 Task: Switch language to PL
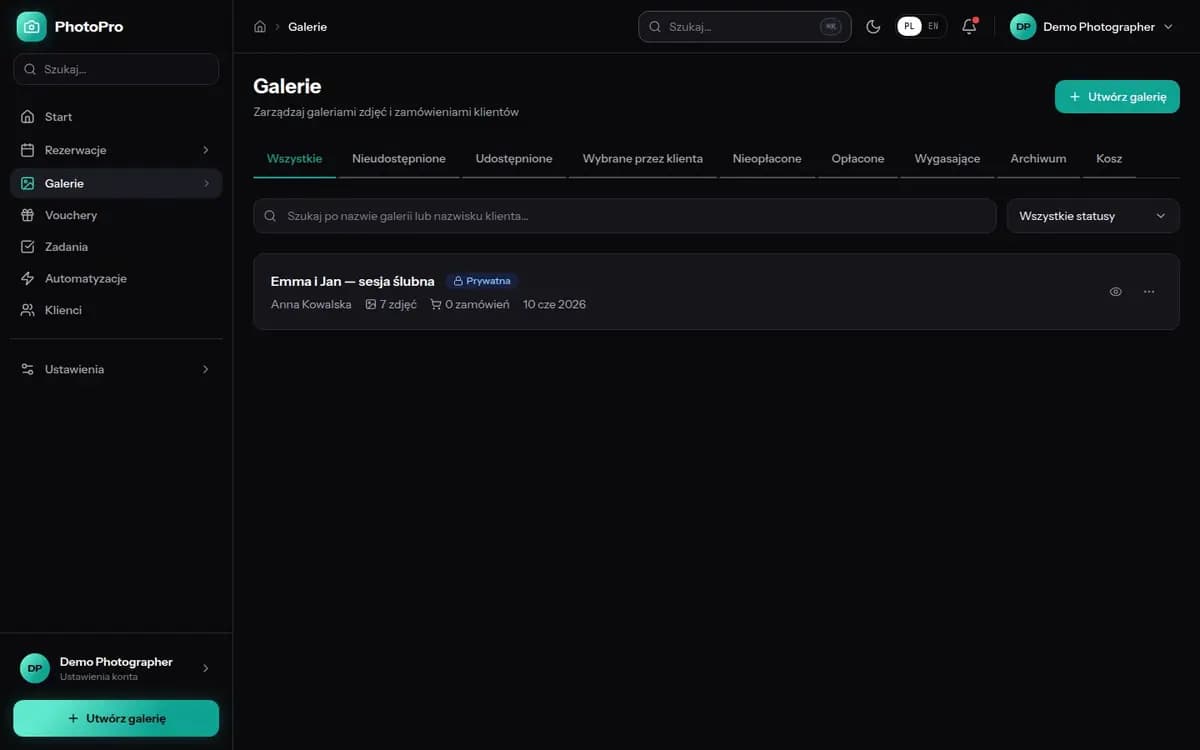[x=909, y=27]
